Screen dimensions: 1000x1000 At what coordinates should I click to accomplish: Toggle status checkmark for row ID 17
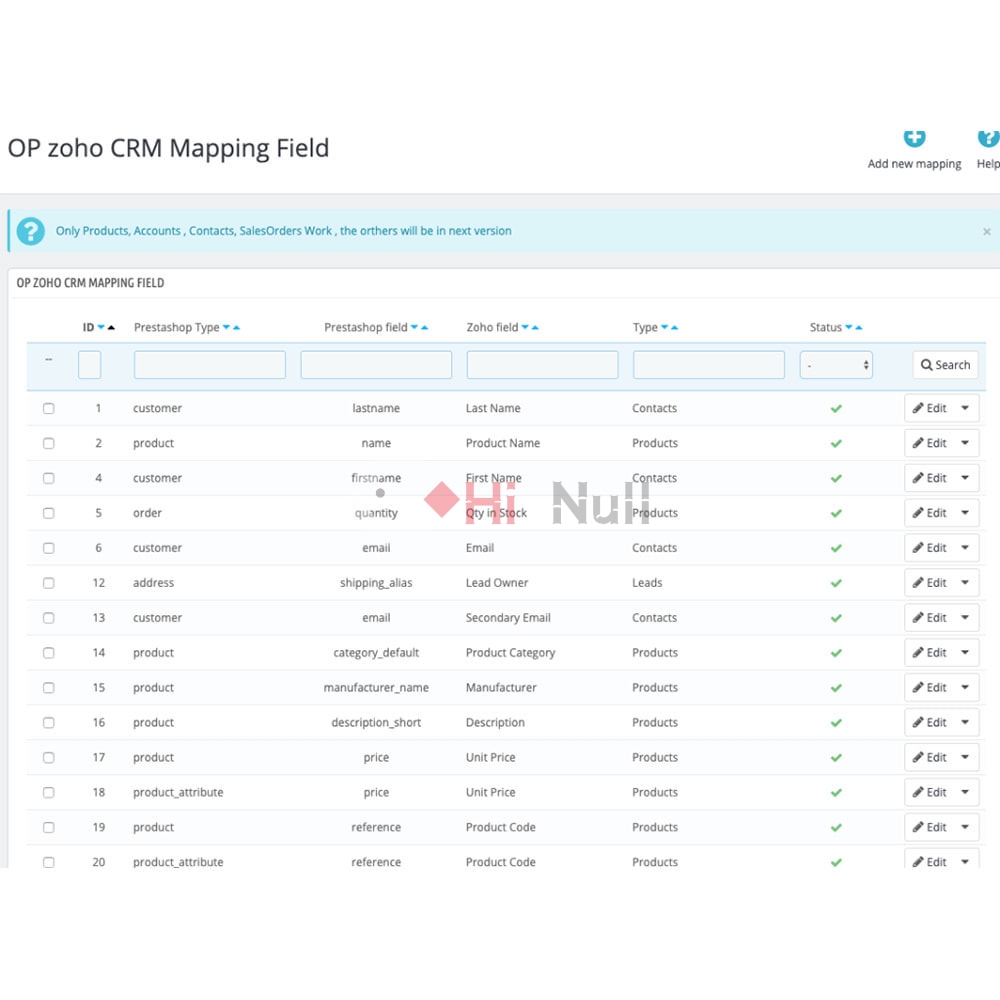pos(836,758)
